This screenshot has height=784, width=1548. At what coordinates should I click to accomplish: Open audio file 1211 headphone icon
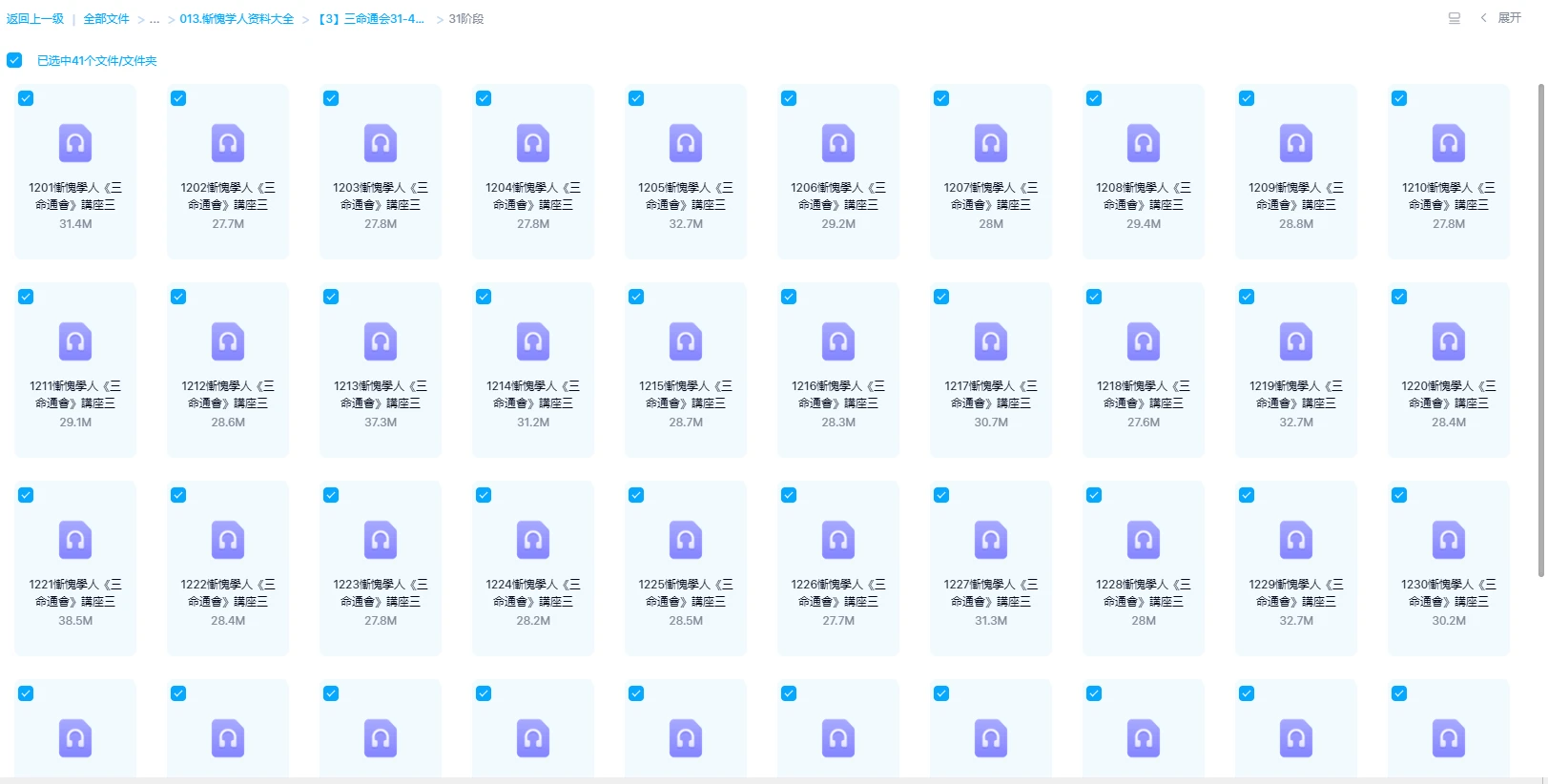75,341
